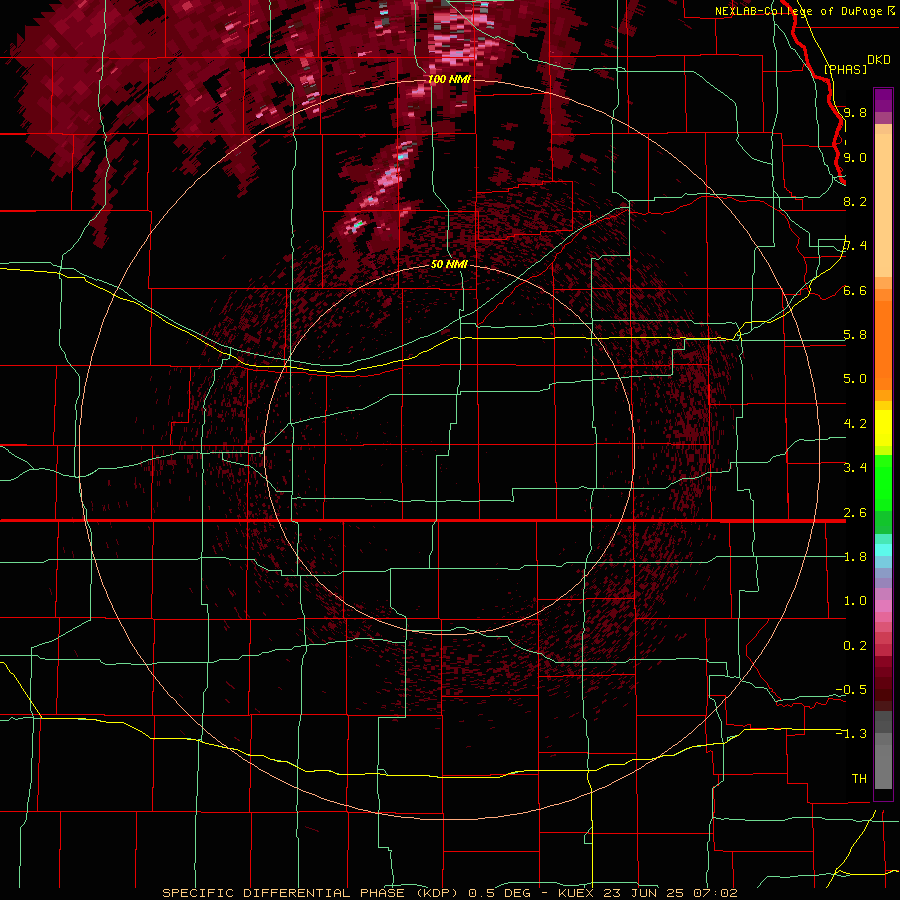This screenshot has width=900, height=900.
Task: Click the 9.0 scale value
Action: [x=855, y=157]
